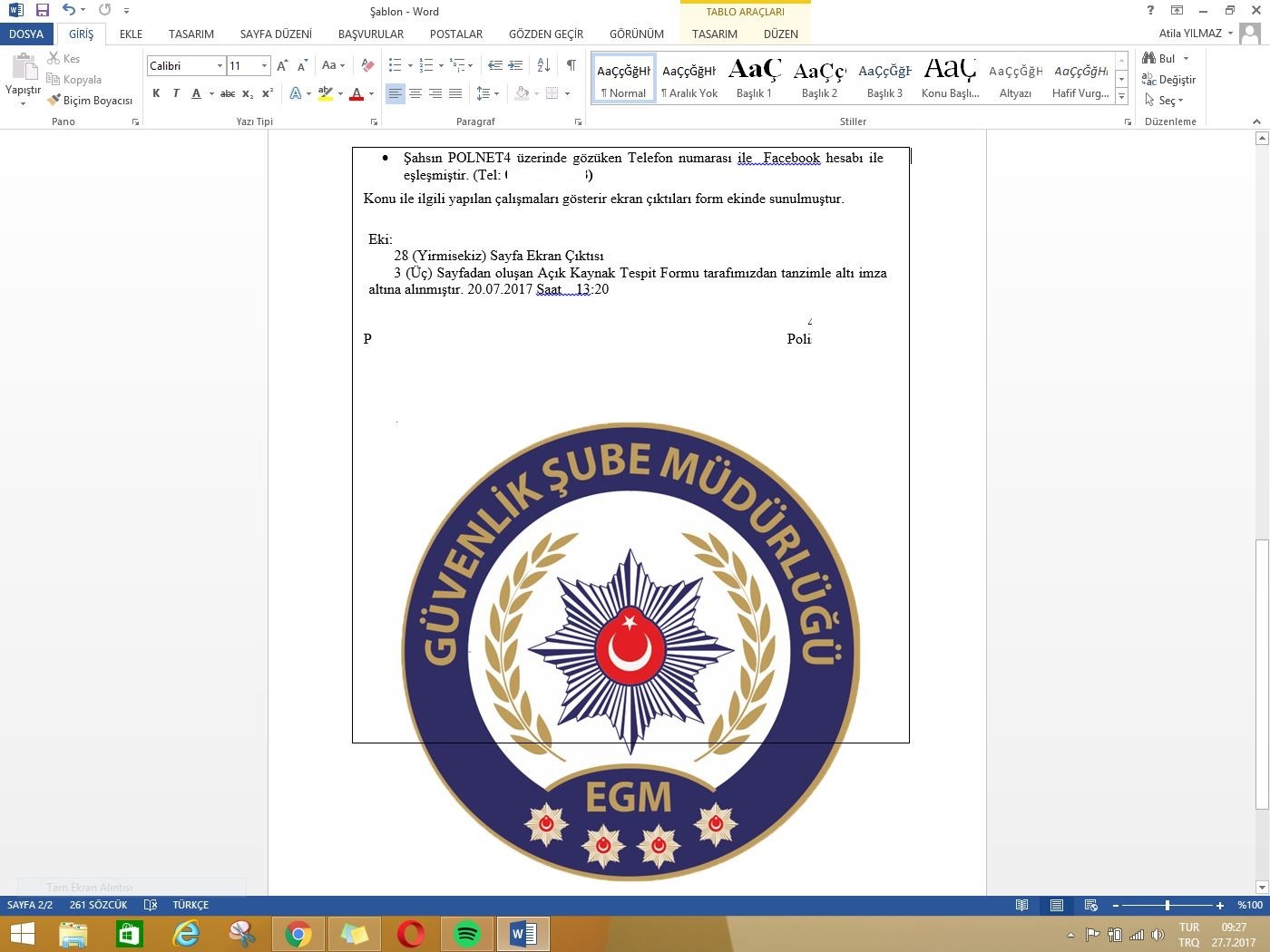Apply the Başlık 1 heading style
Viewport: 1270px width, 952px height.
754,78
